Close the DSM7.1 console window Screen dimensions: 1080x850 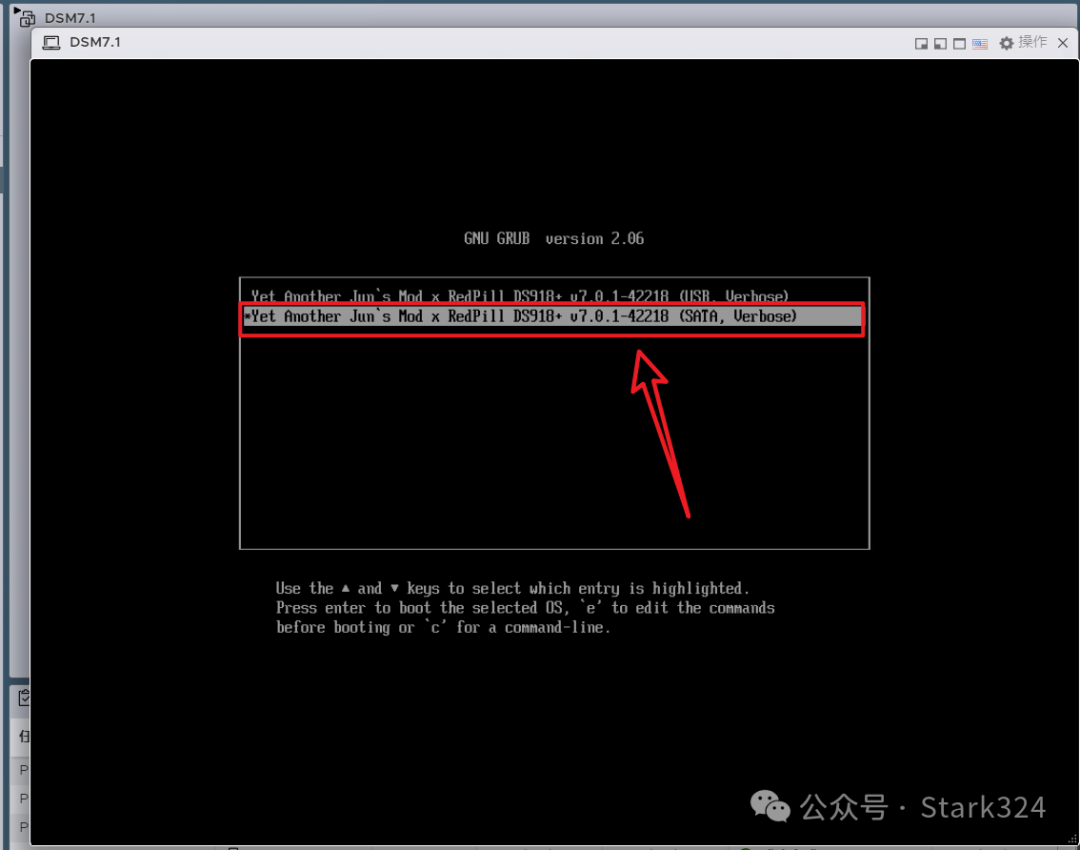[x=1063, y=43]
